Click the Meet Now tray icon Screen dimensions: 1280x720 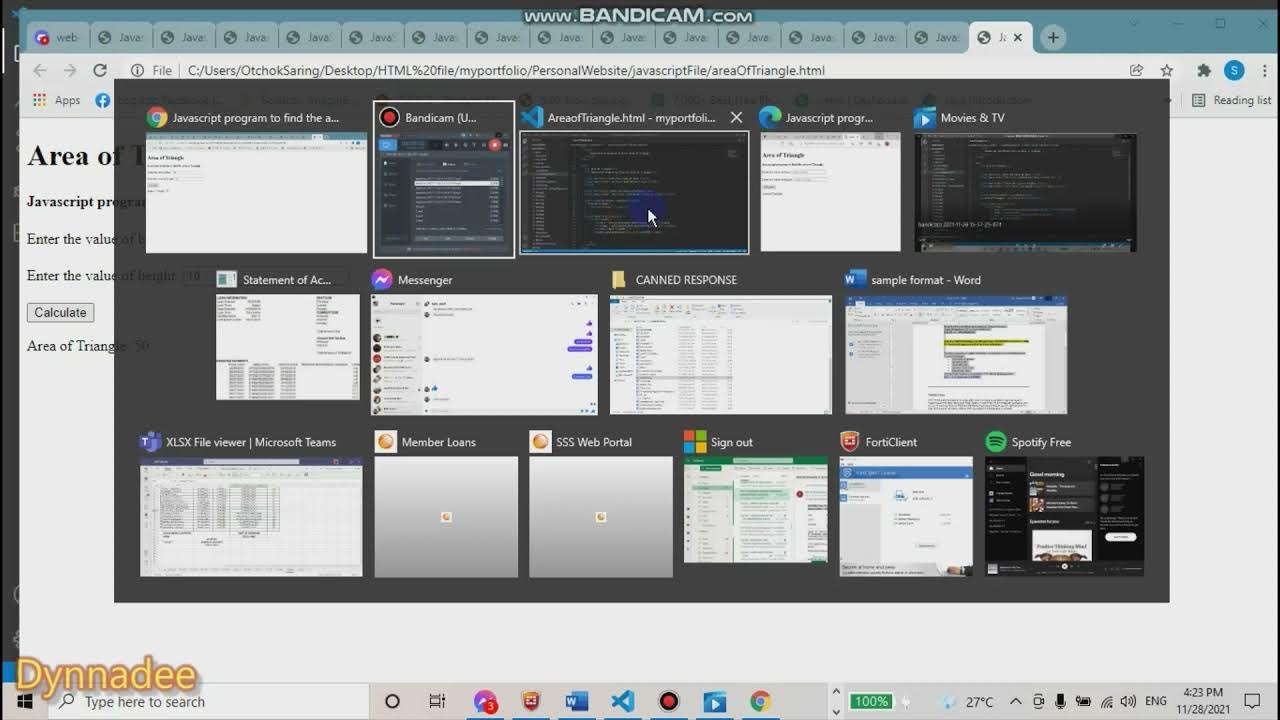tap(1038, 701)
